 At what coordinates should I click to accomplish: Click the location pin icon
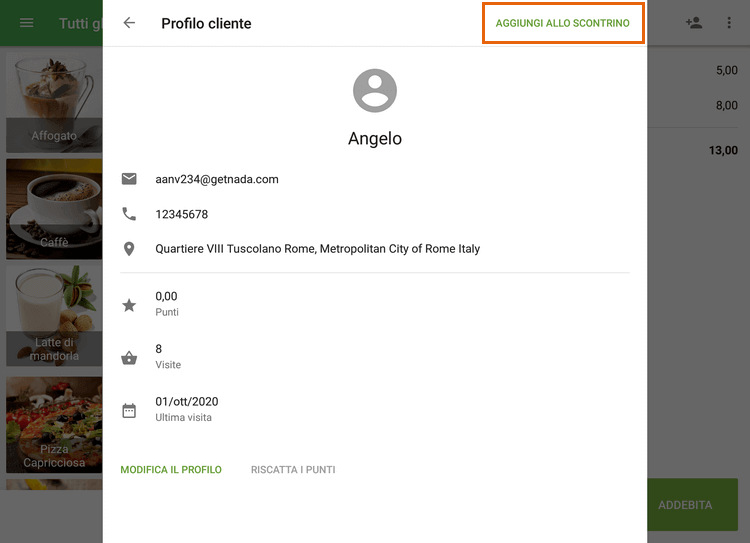coord(129,249)
